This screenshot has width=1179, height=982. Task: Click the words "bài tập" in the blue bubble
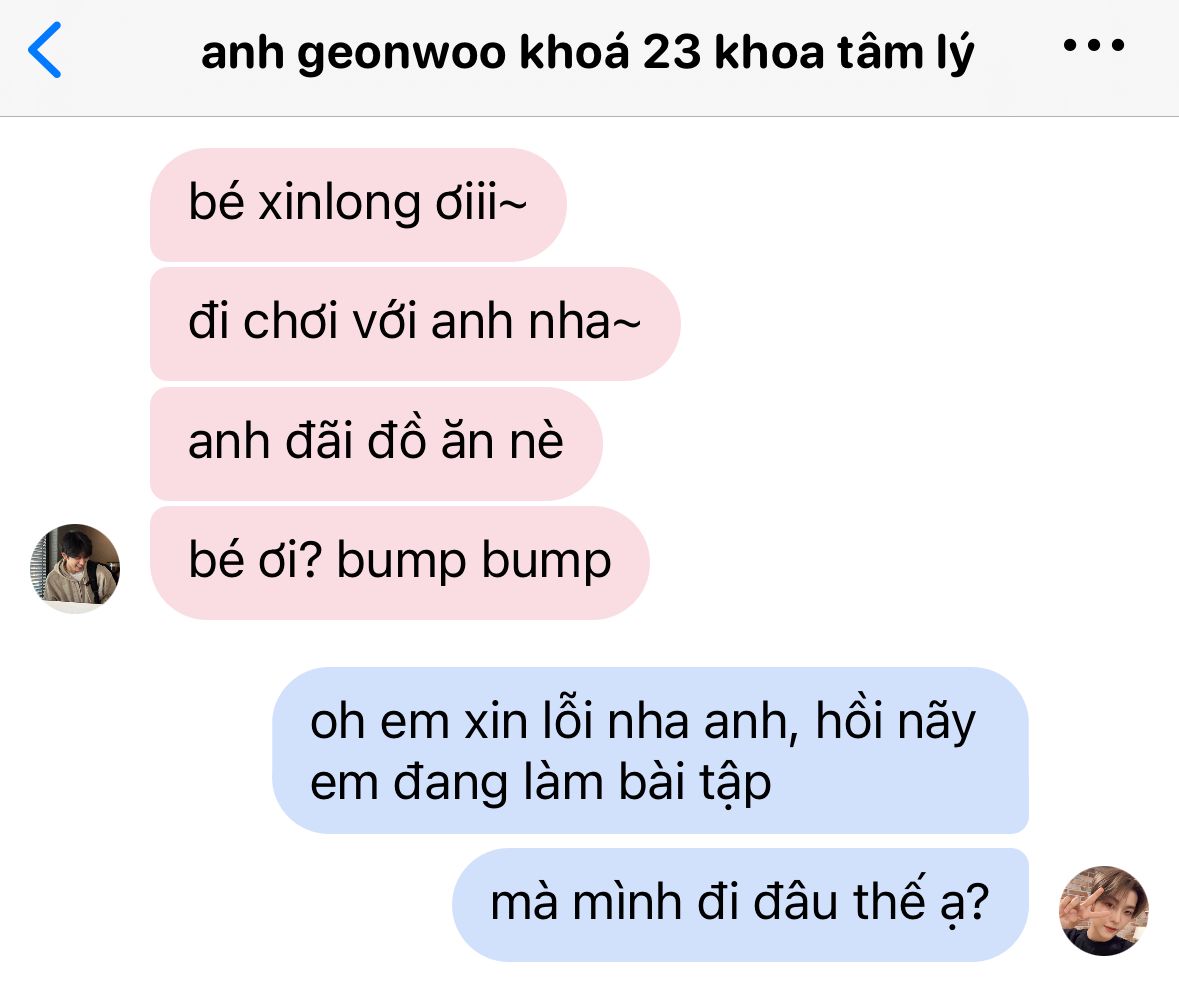[696, 783]
